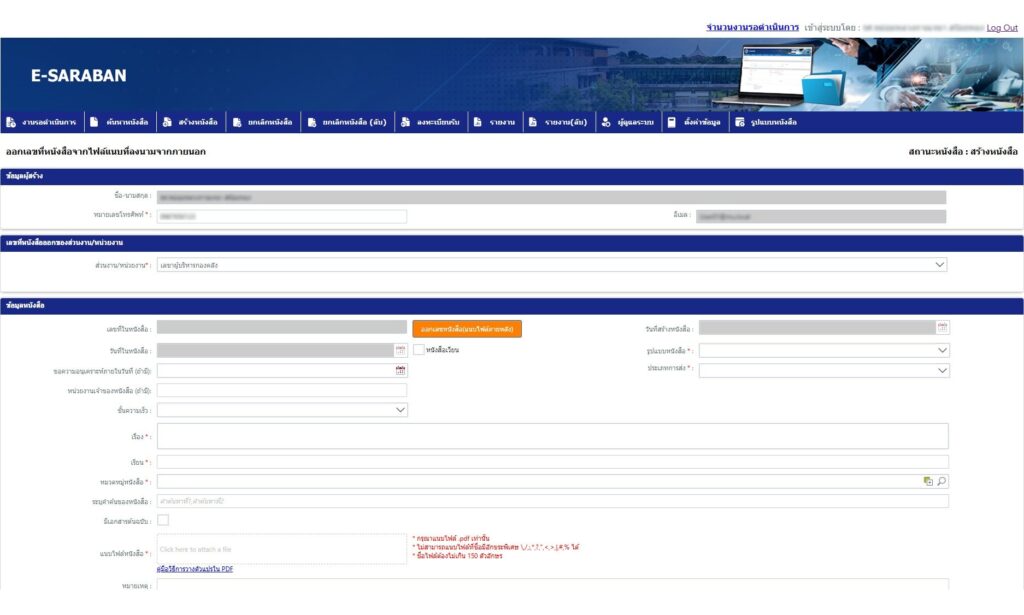Click the orange ออกเลขหนังสือ button
Viewport: 1024px width, 615px height.
[467, 328]
